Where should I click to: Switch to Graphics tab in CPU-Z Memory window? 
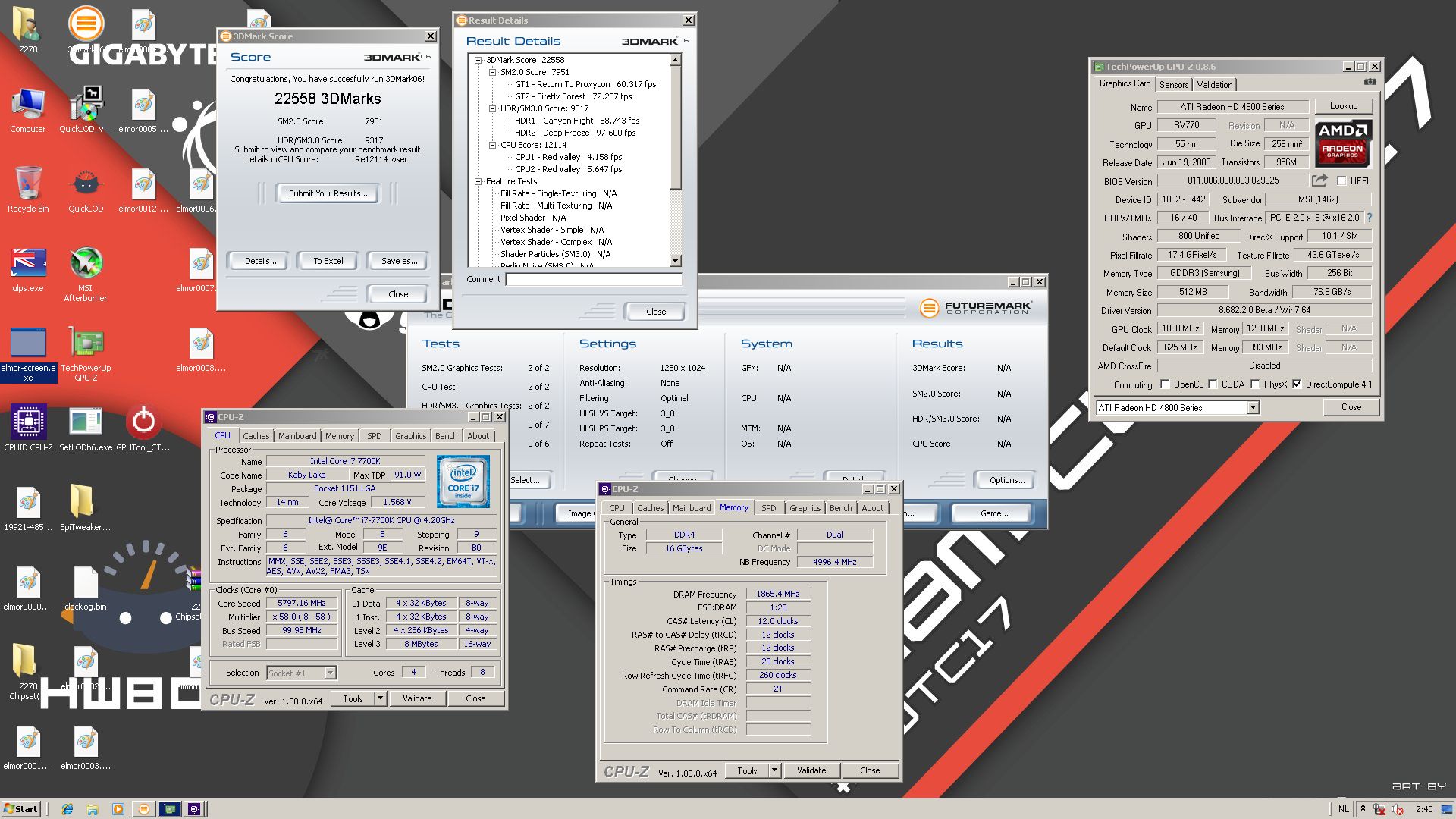(x=805, y=508)
